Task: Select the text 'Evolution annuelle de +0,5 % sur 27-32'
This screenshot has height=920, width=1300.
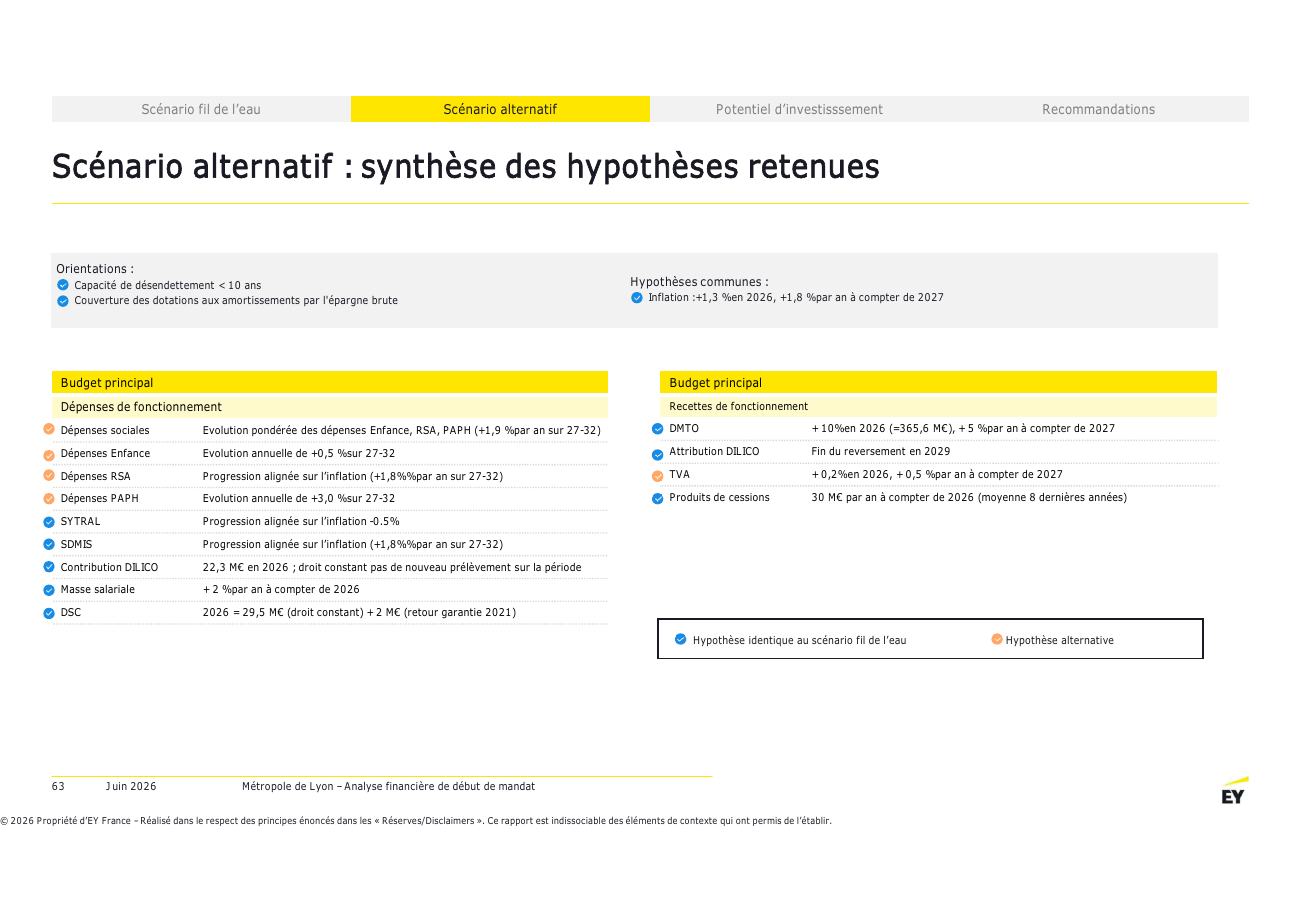Action: 299,453
